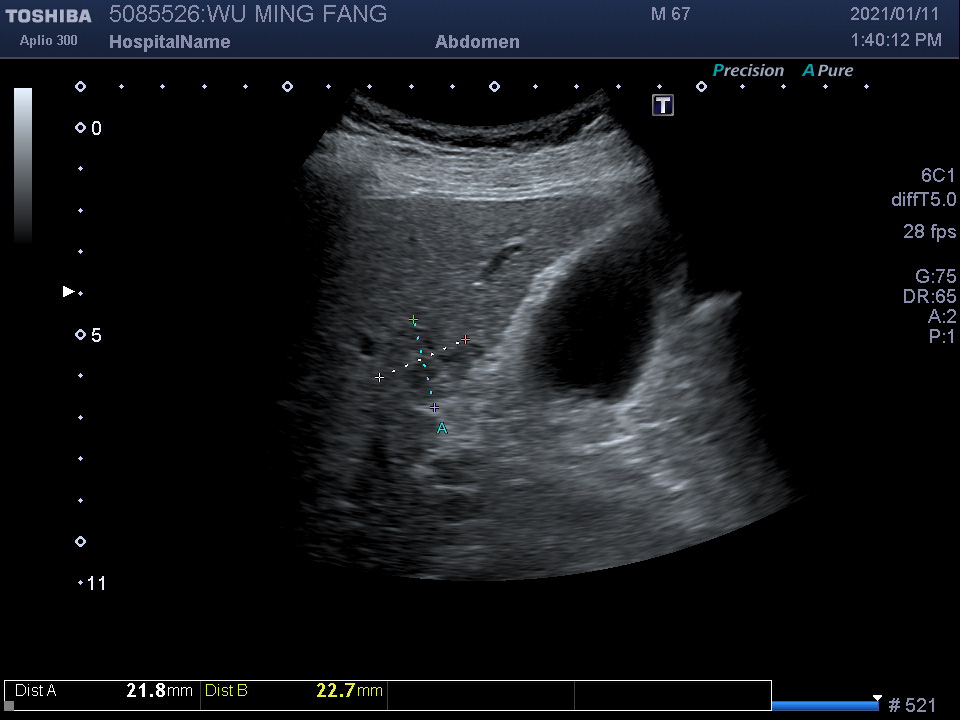
Task: Click the small gray square in measurement bar
Action: point(9,705)
